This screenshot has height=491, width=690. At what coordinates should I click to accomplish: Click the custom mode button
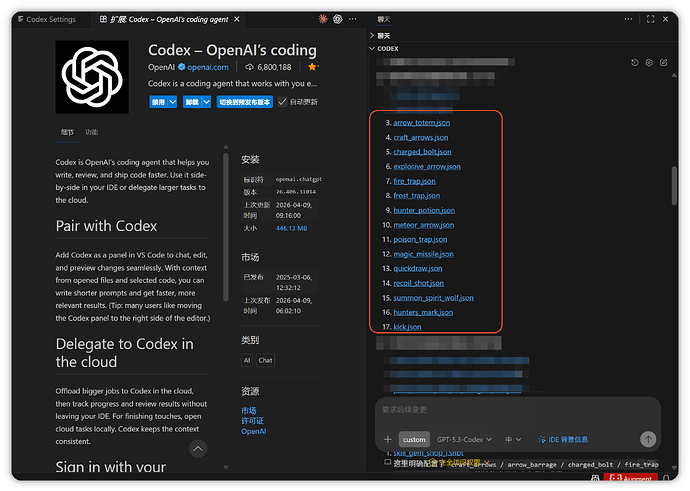click(x=414, y=439)
